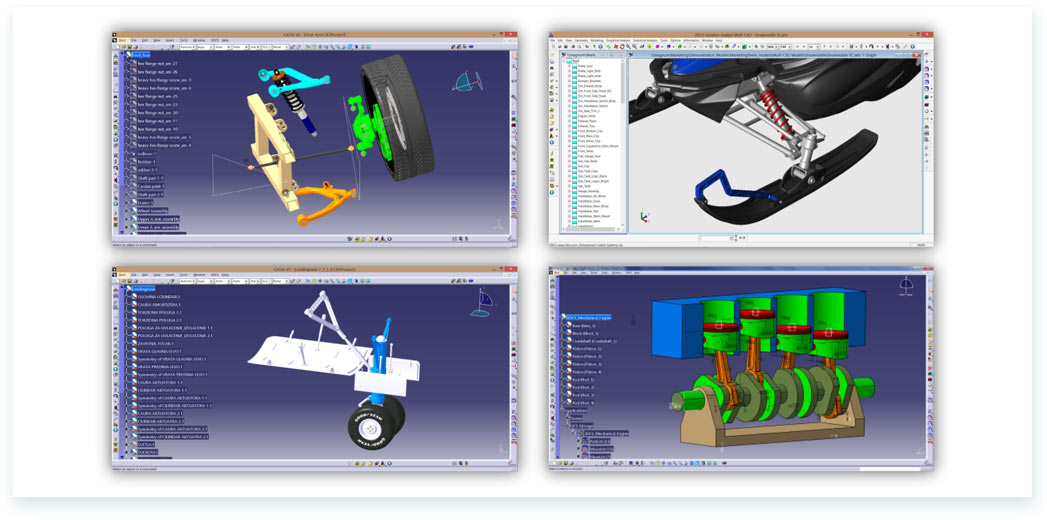Click the compass widget in Front_Arm viewport
This screenshot has width=1047, height=520.
[x=467, y=81]
